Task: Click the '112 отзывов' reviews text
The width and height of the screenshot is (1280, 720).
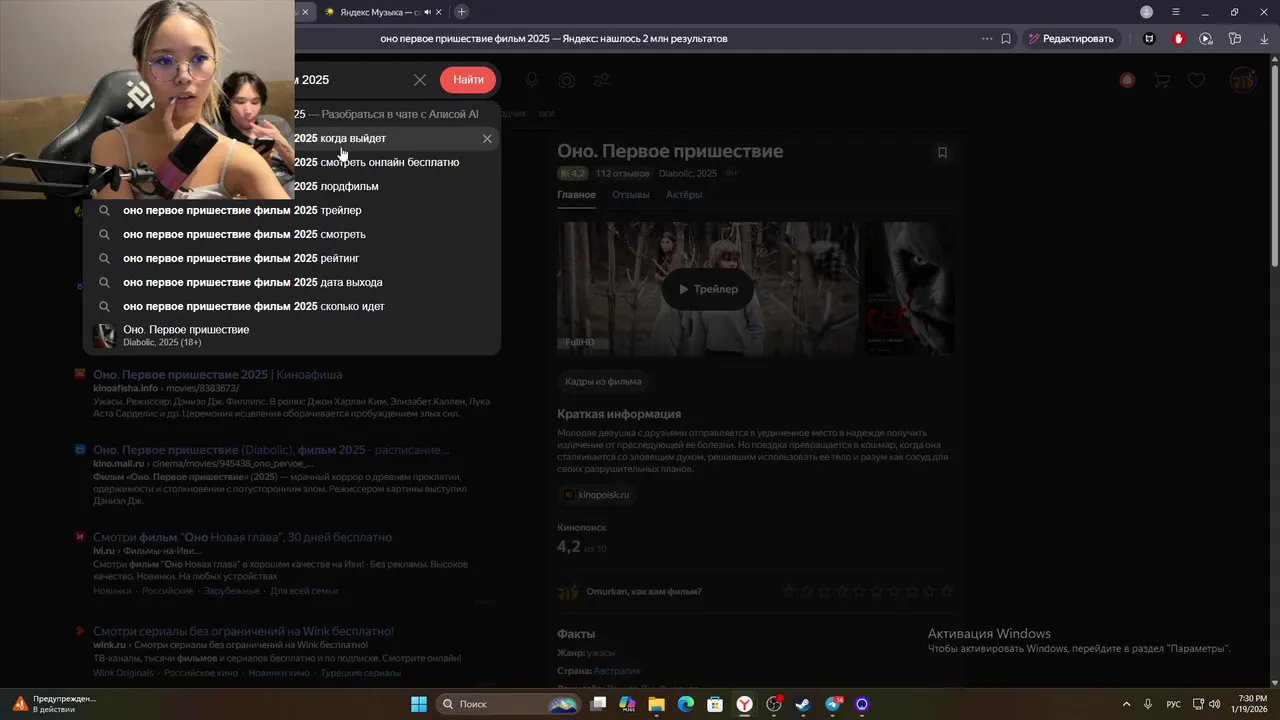Action: pos(623,173)
